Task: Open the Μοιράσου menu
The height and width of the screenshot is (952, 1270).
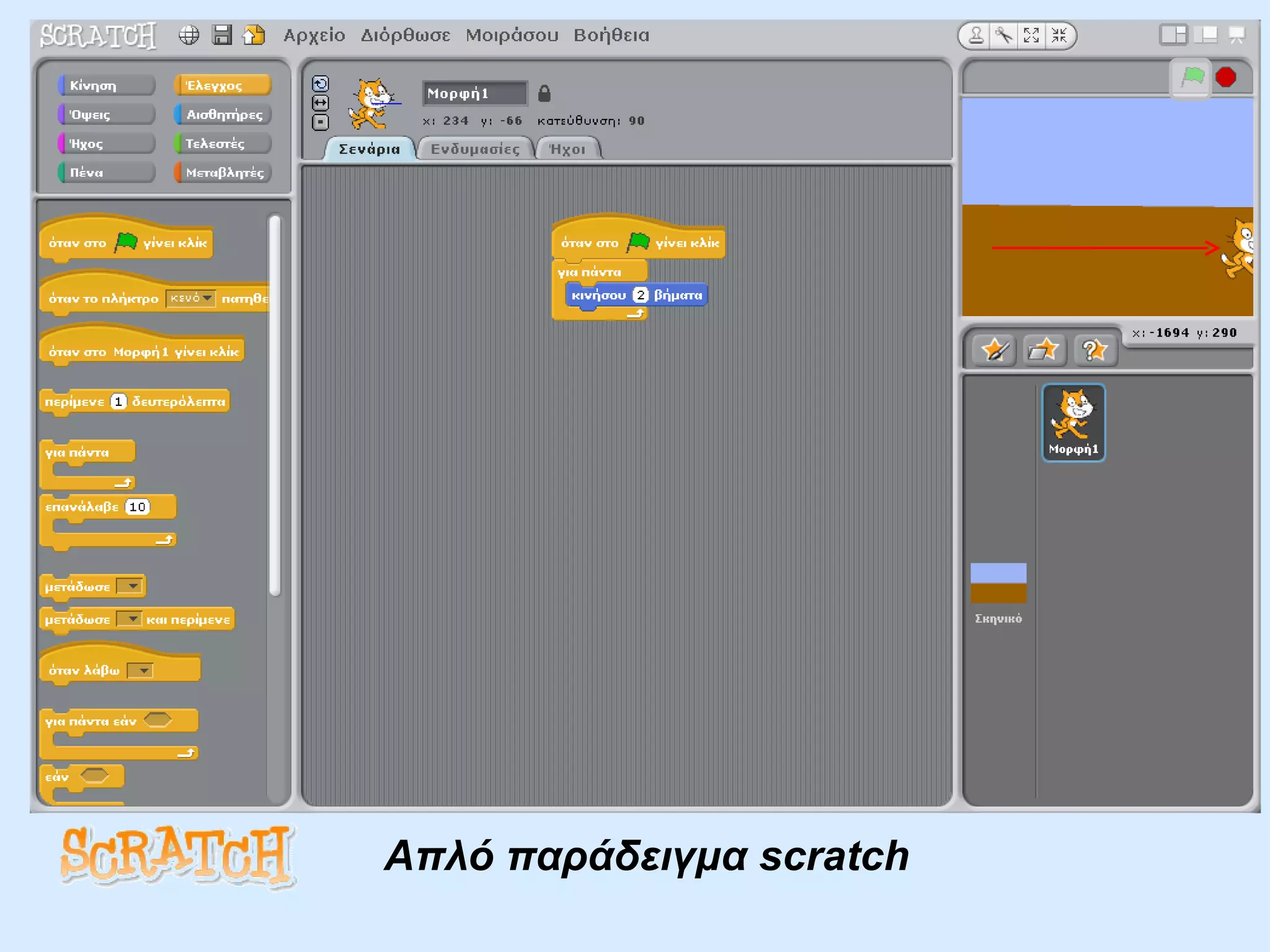Action: click(x=512, y=35)
